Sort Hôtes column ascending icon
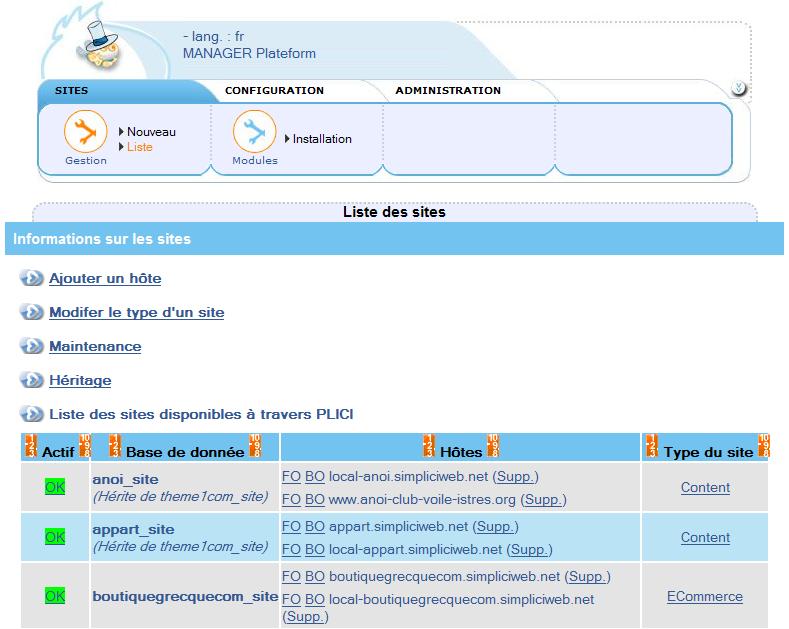The height and width of the screenshot is (629, 789). [429, 446]
